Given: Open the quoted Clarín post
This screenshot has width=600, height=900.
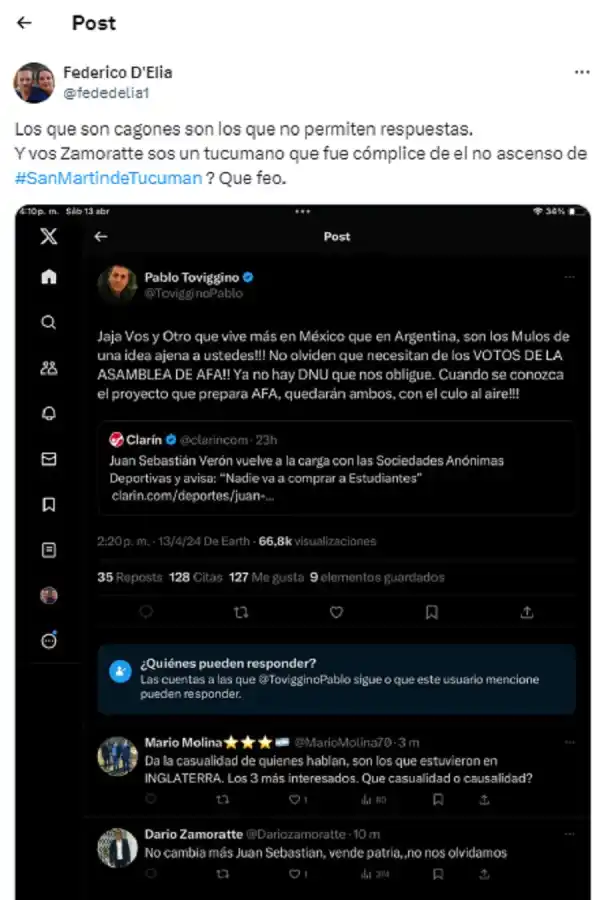Looking at the screenshot, I should (x=336, y=468).
